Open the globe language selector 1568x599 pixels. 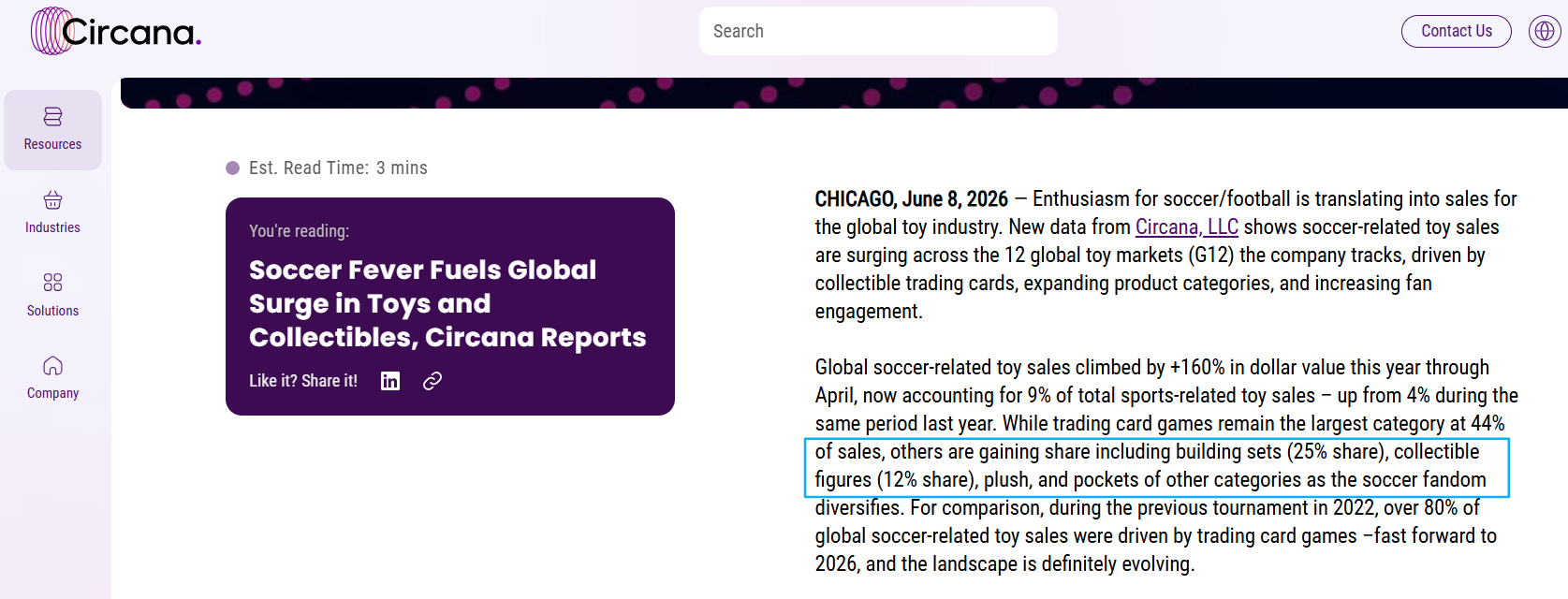pyautogui.click(x=1545, y=31)
